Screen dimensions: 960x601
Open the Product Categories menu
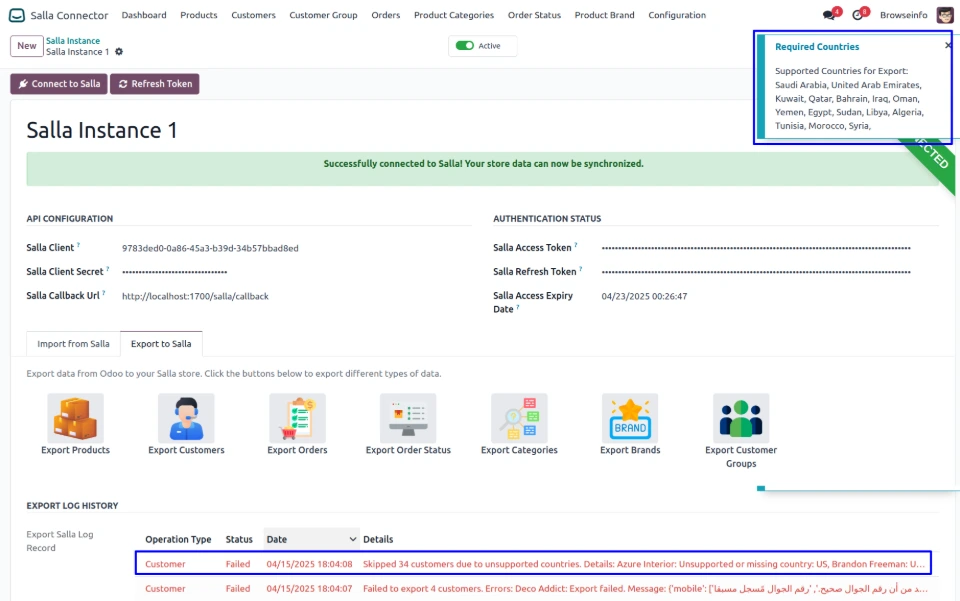tap(453, 15)
